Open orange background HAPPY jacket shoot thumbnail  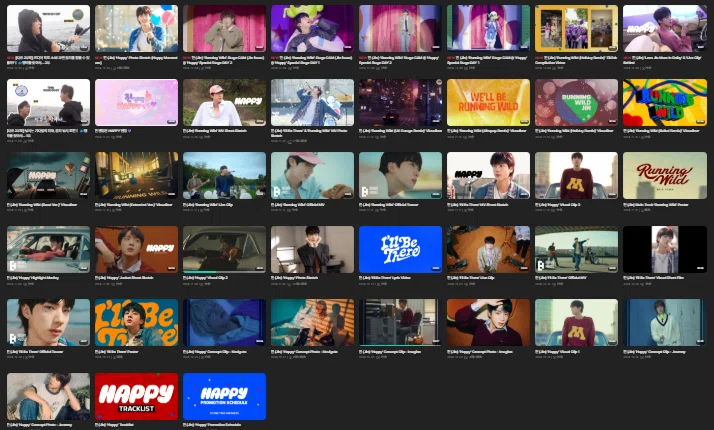(x=137, y=250)
